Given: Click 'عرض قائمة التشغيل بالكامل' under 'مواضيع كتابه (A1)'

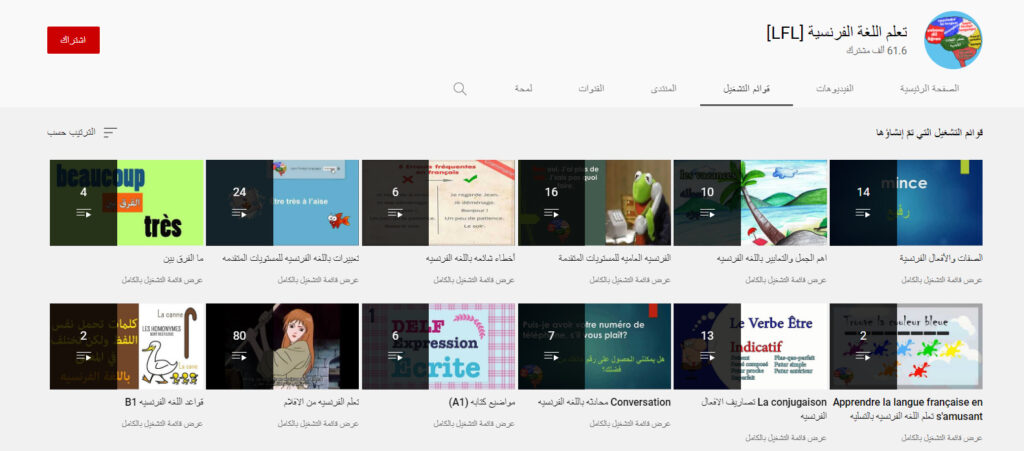Looking at the screenshot, I should point(474,424).
